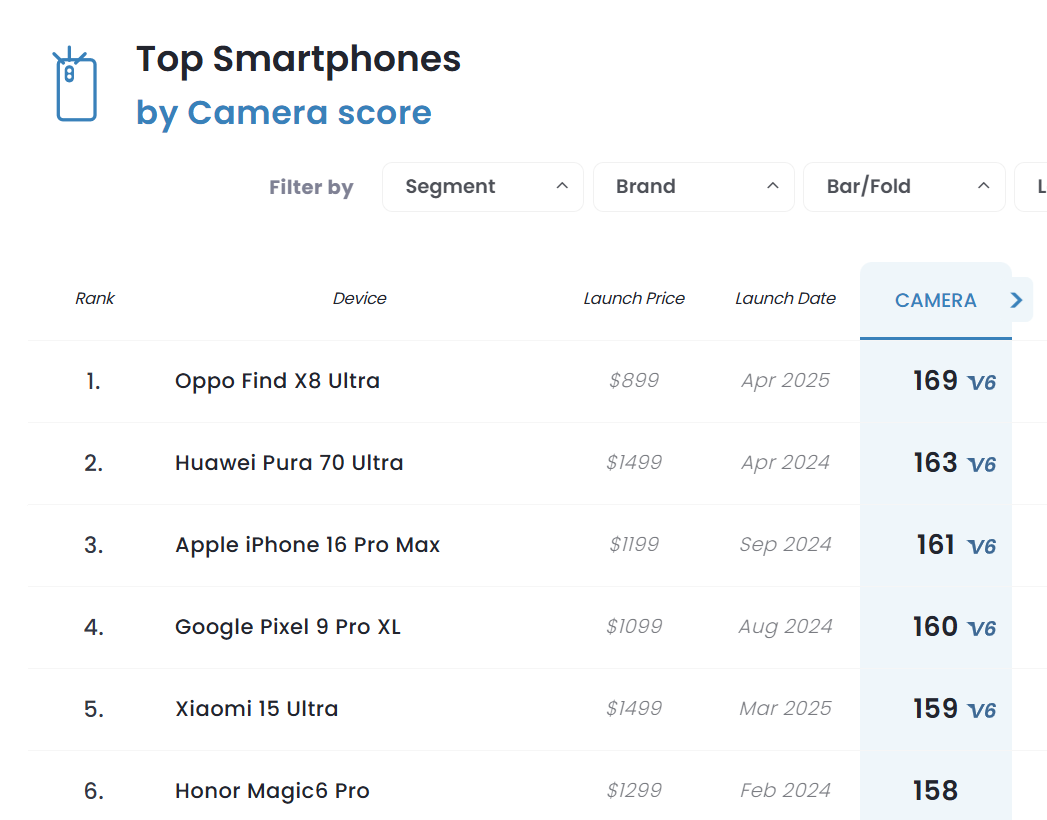1047x820 pixels.
Task: Expand the Bar/Fold filter dropdown
Action: point(904,187)
